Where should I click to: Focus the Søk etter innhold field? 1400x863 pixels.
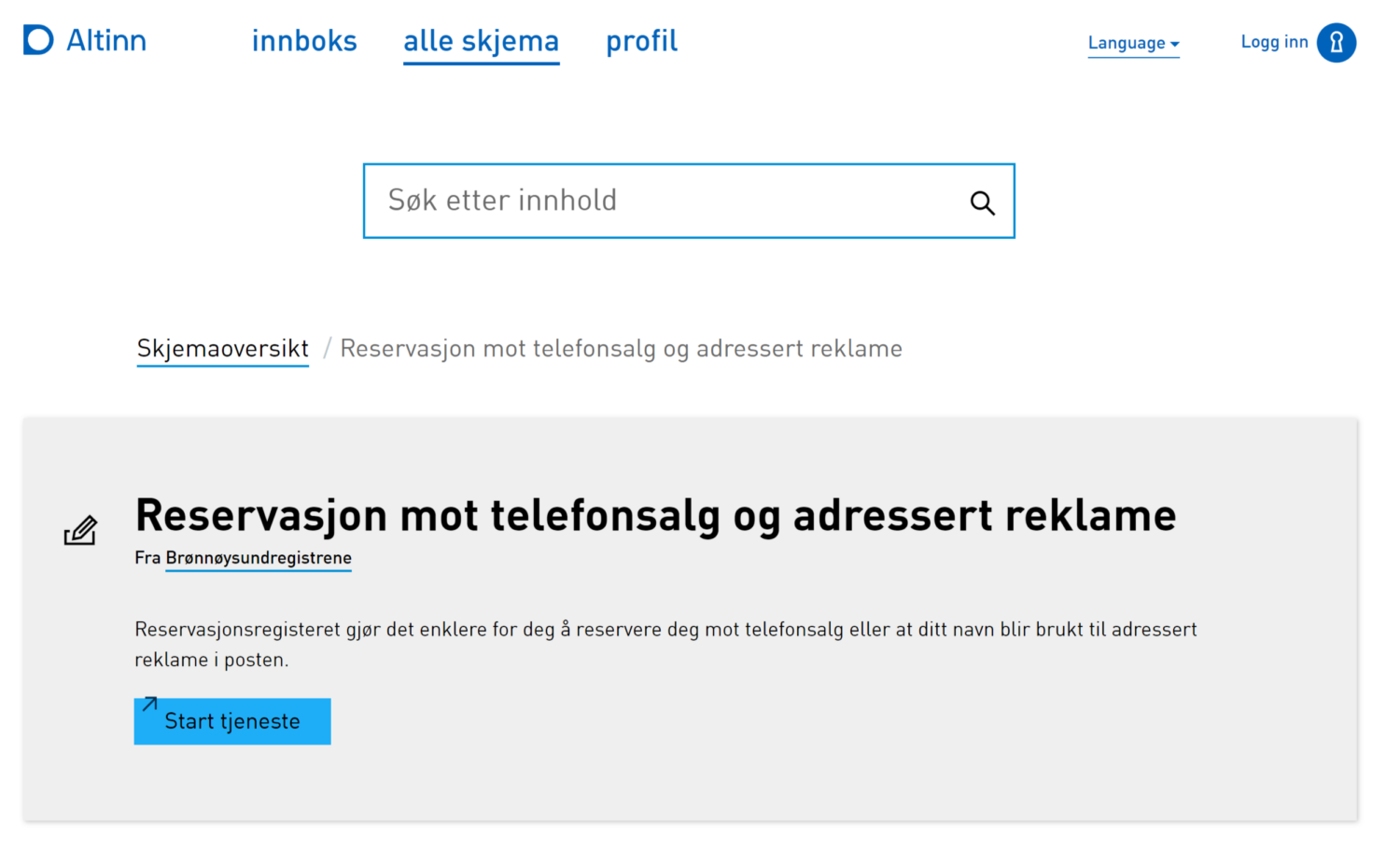pyautogui.click(x=663, y=201)
